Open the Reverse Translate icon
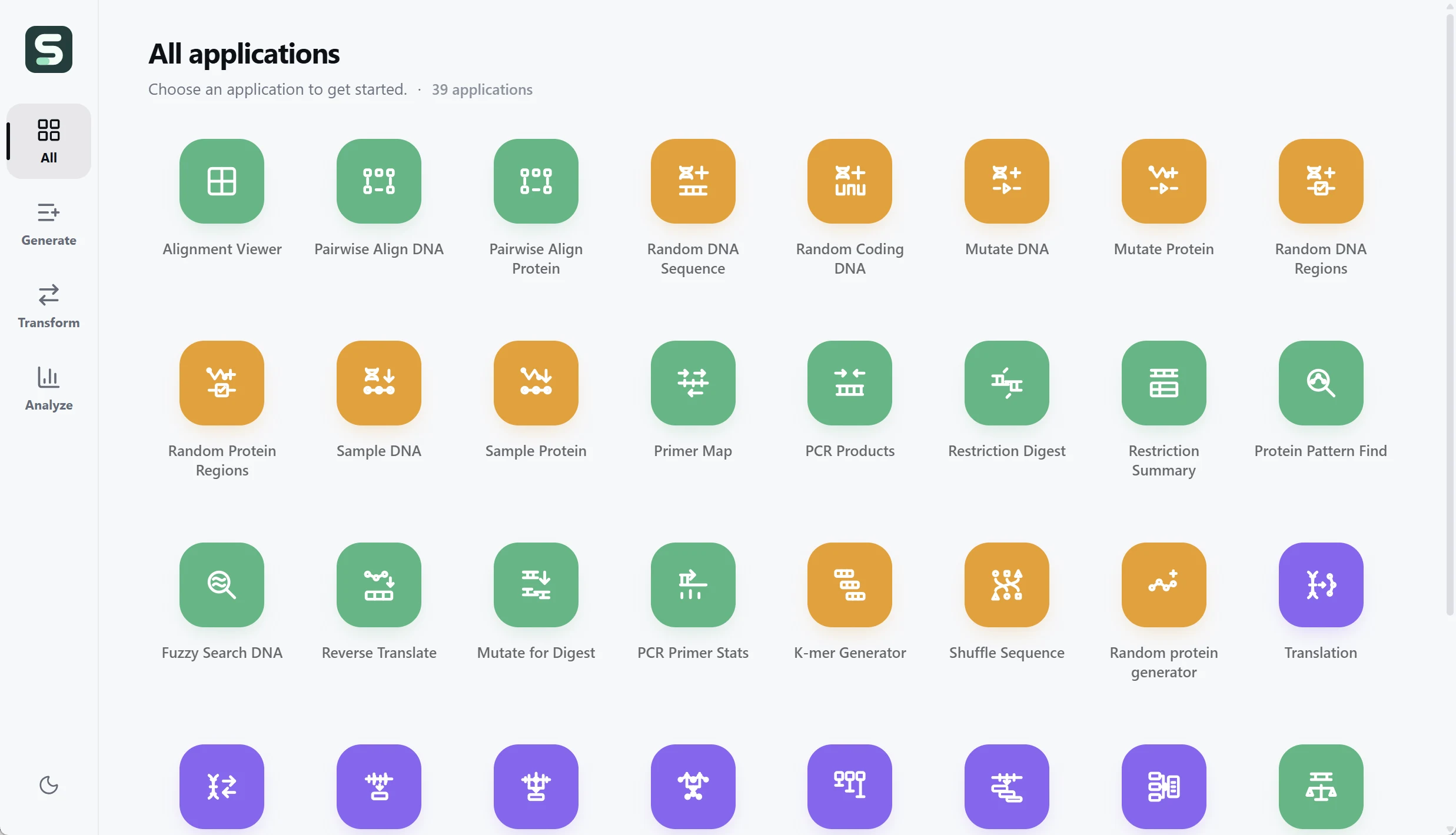 pos(379,585)
